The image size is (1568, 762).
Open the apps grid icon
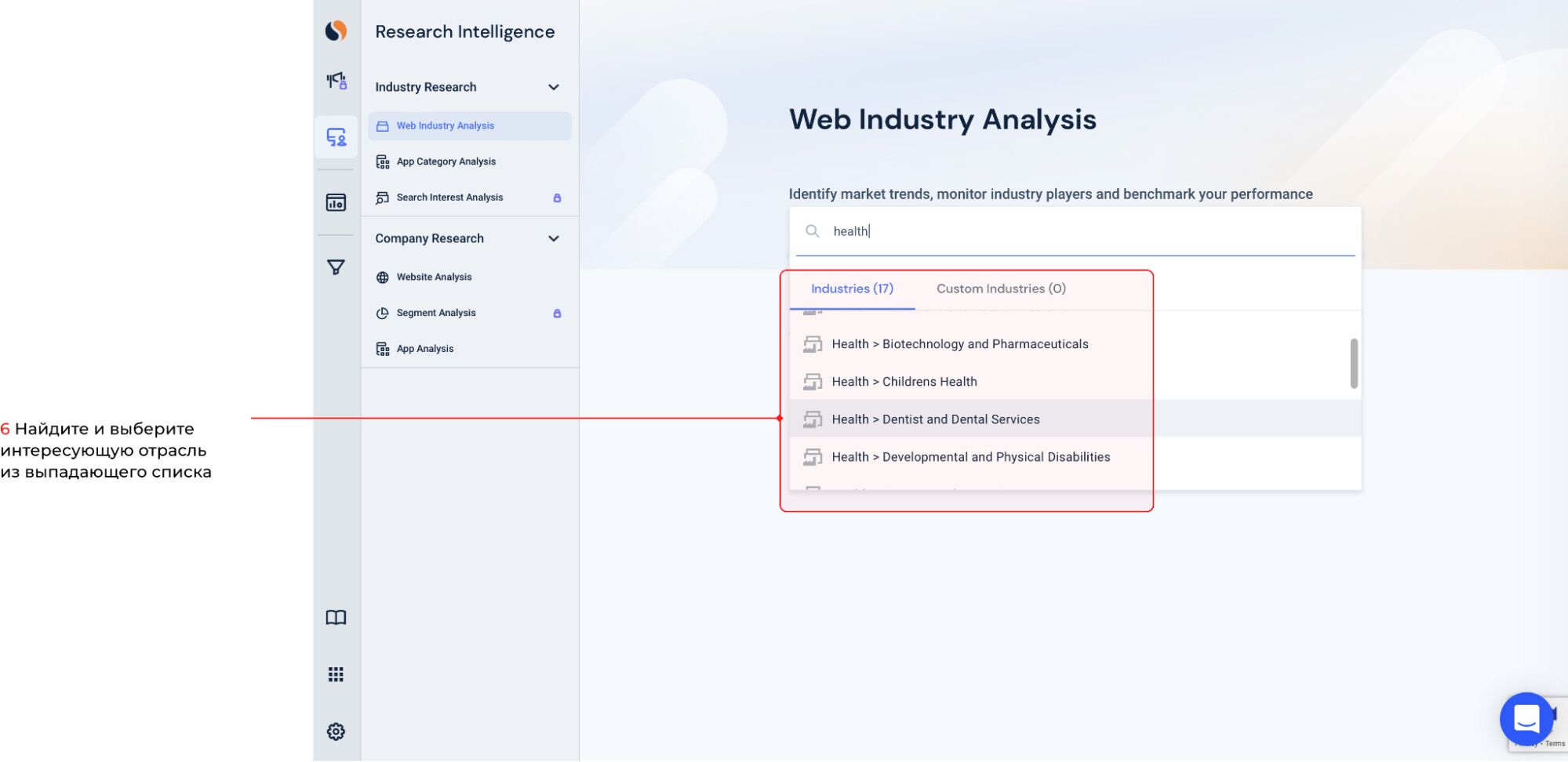coord(336,674)
